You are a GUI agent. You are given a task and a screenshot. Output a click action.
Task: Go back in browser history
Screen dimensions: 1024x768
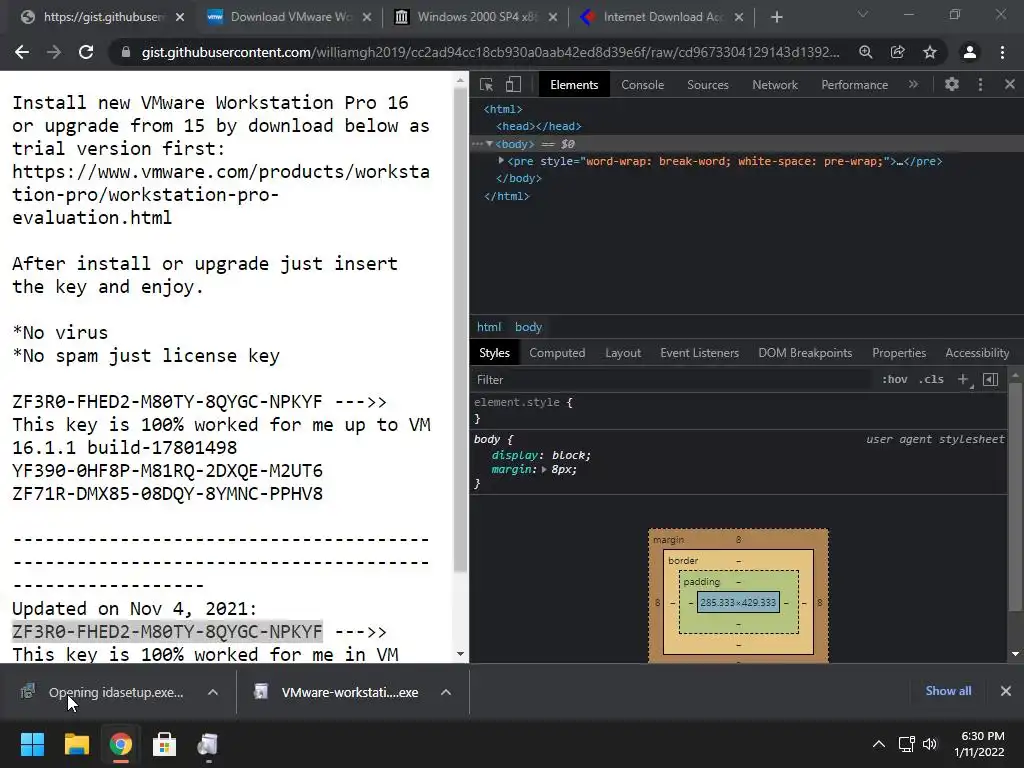point(22,52)
